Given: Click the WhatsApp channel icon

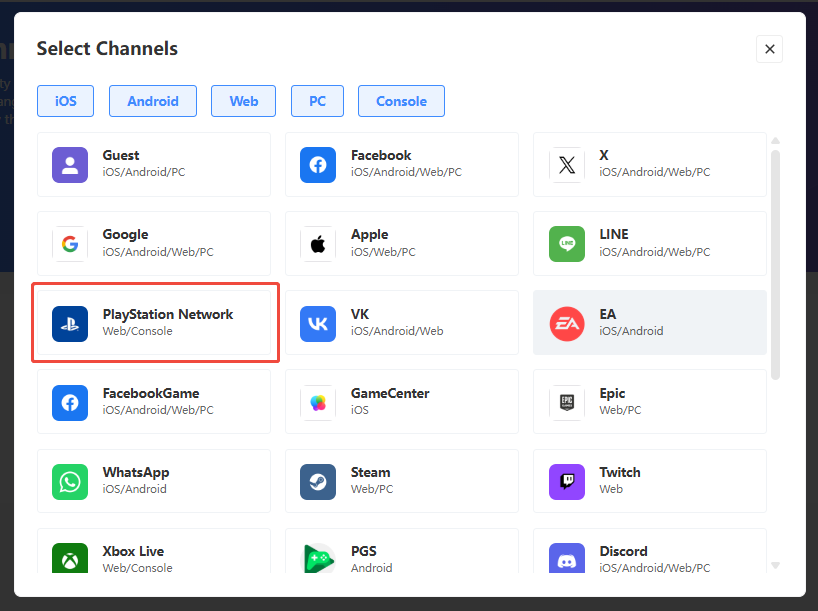Looking at the screenshot, I should click(69, 481).
